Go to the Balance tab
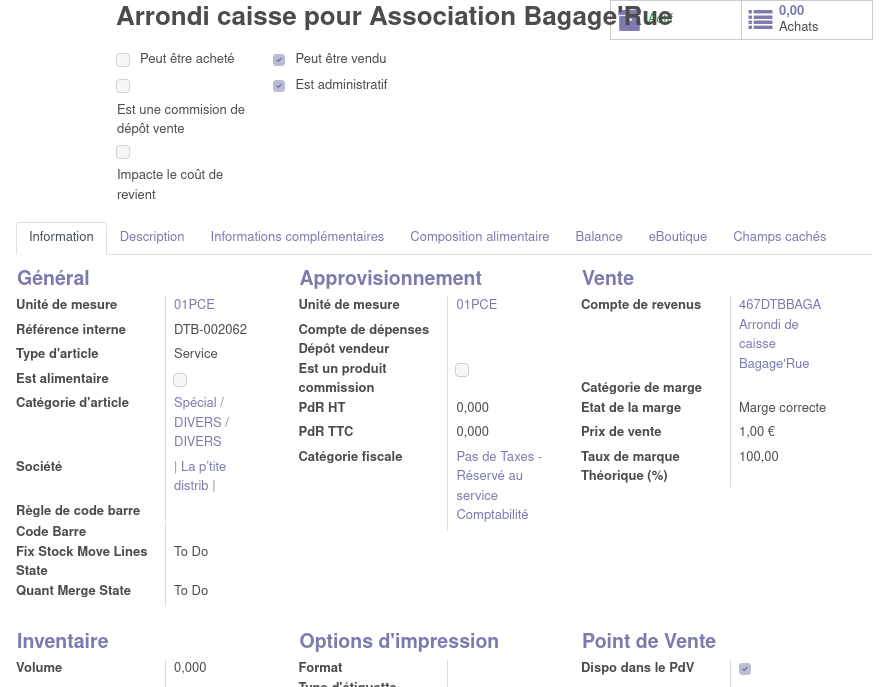 [x=599, y=237]
